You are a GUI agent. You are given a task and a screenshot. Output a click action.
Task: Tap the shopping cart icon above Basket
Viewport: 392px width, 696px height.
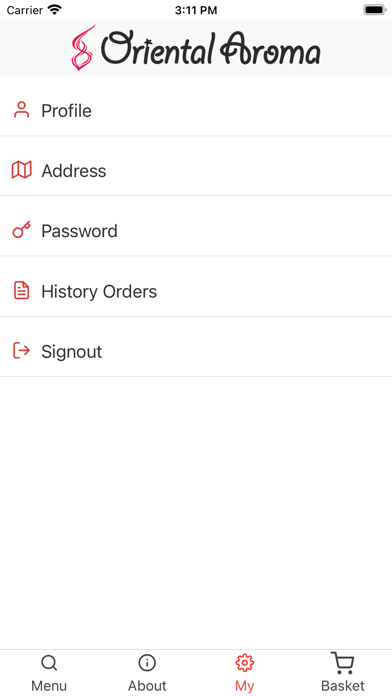(343, 663)
